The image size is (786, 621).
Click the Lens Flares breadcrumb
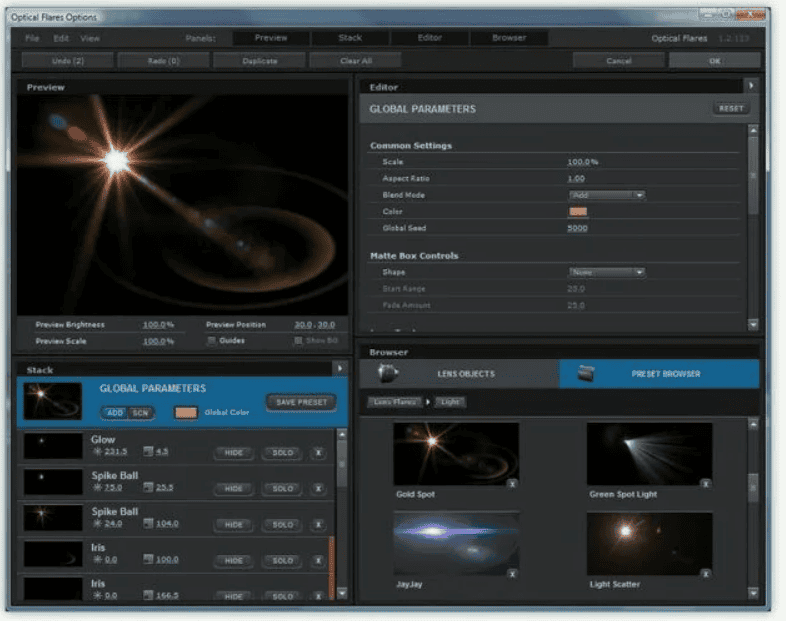(395, 402)
